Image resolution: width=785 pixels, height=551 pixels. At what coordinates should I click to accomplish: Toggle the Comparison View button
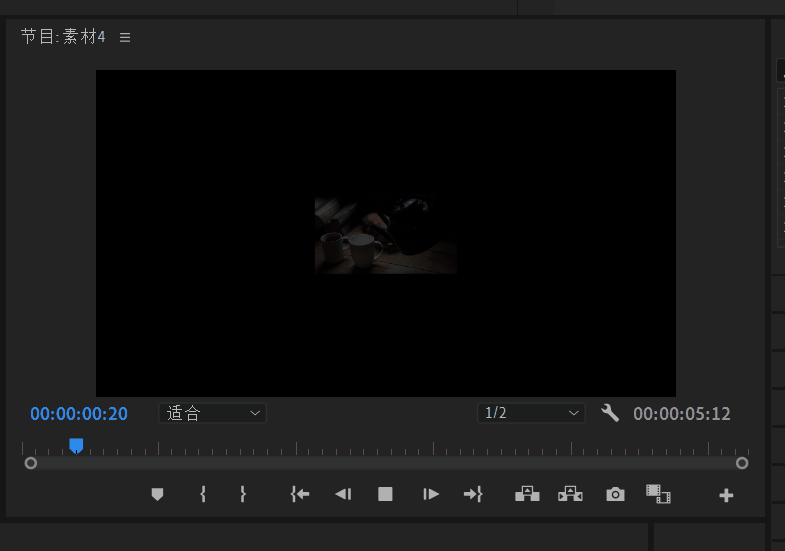point(658,494)
